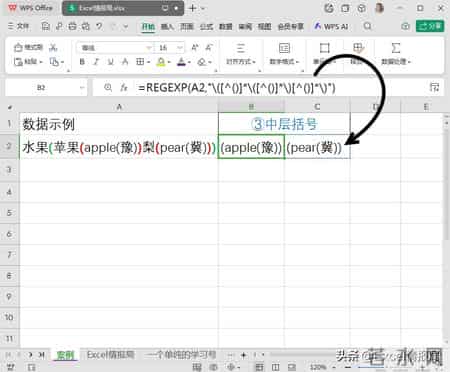This screenshot has height=372, width=450.
Task: Apply the font color swatch
Action: 181,62
